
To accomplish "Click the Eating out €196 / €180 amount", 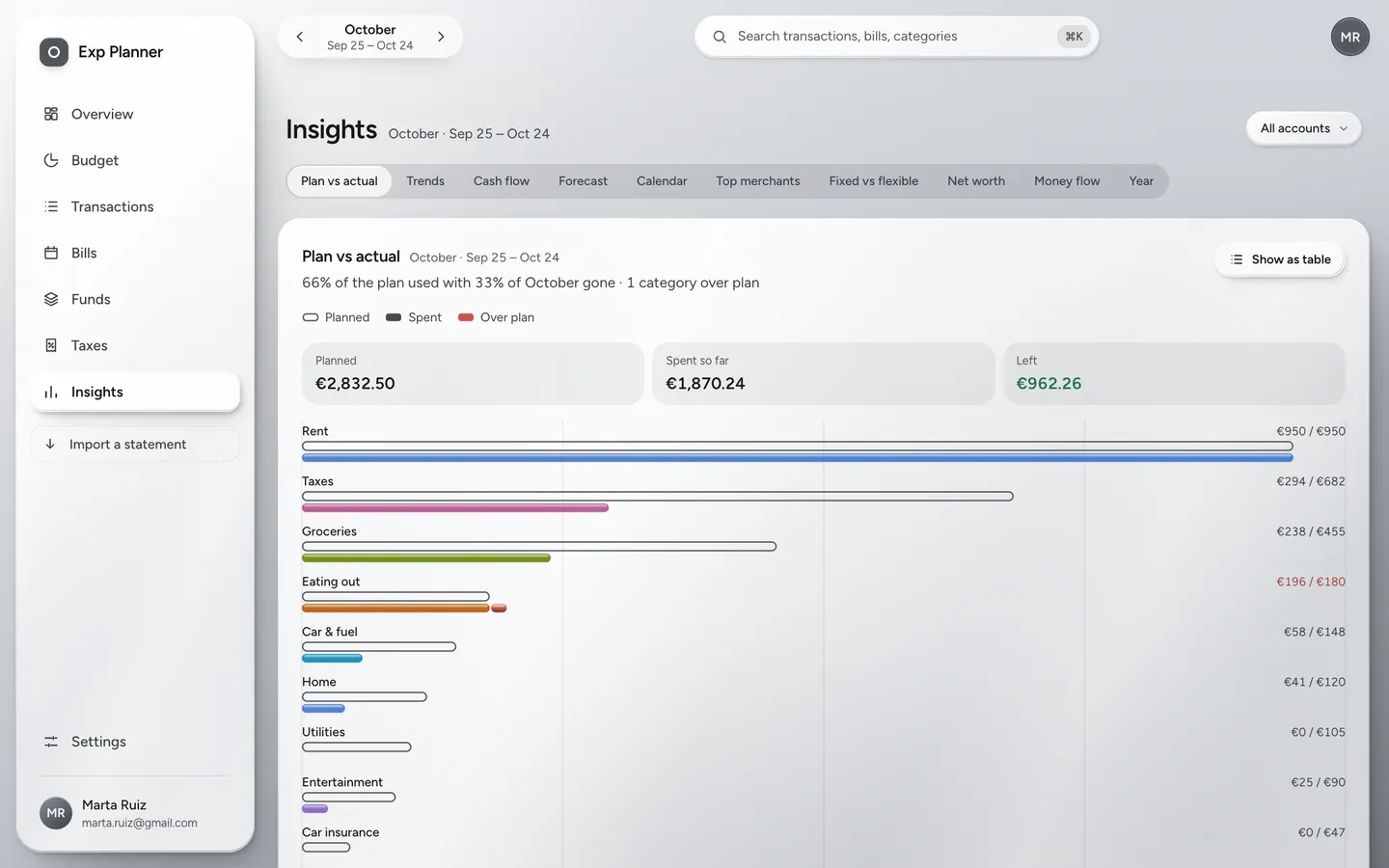I will point(1311,582).
